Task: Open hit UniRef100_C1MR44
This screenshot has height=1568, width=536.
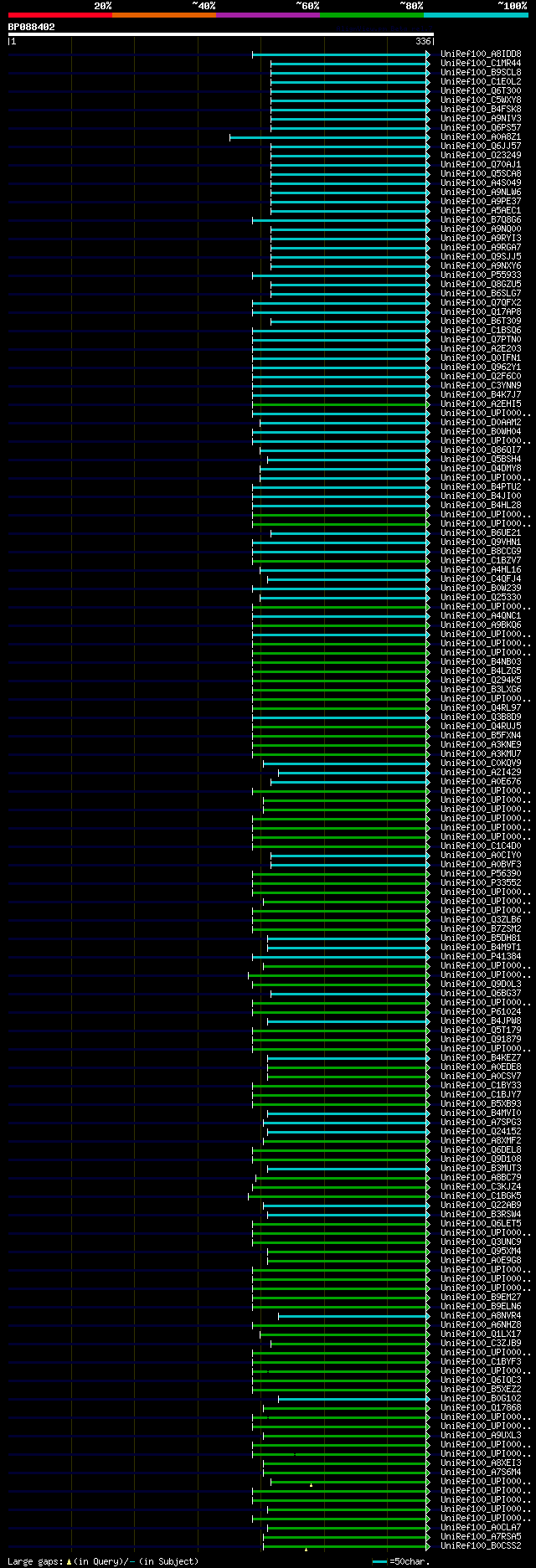Action: [481, 64]
